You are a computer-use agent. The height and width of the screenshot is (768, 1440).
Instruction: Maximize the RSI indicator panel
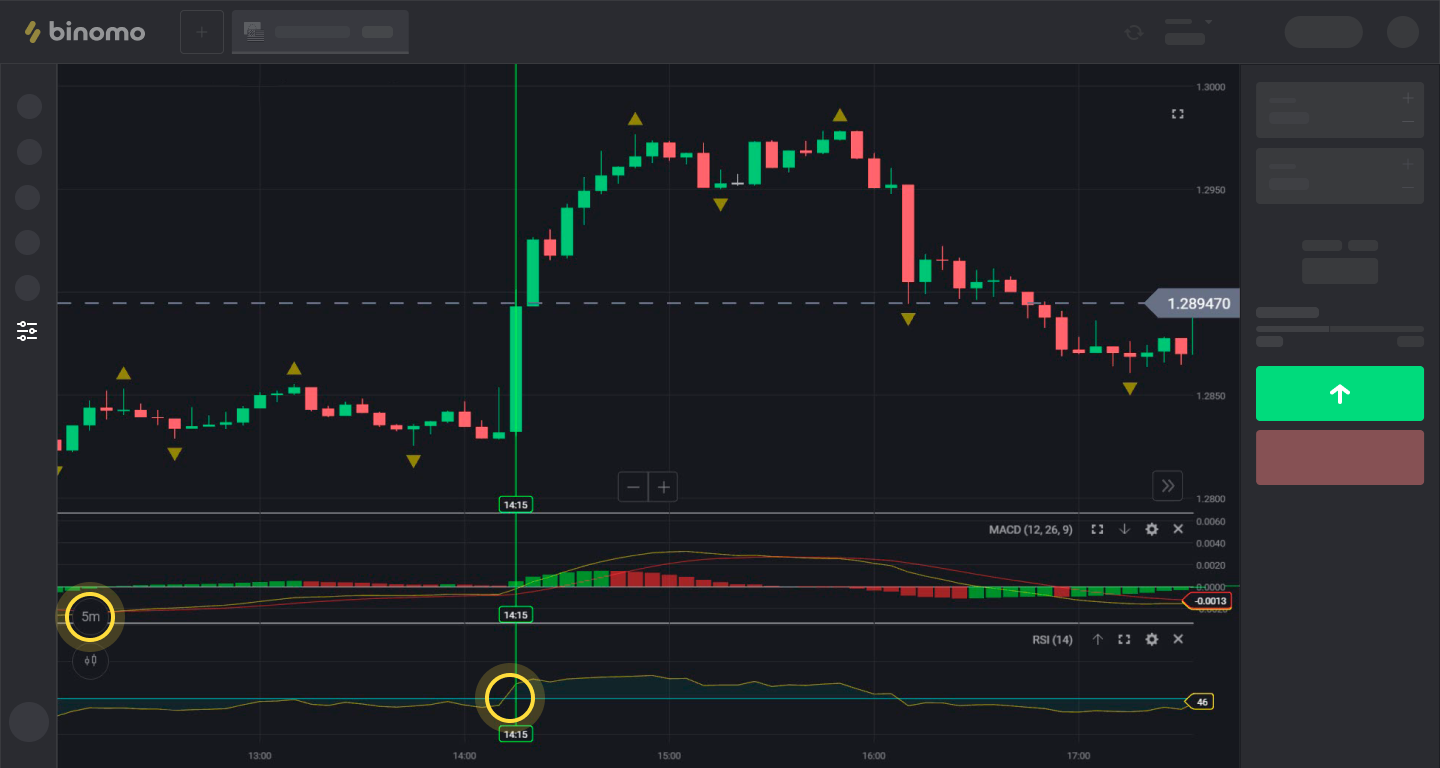1124,639
